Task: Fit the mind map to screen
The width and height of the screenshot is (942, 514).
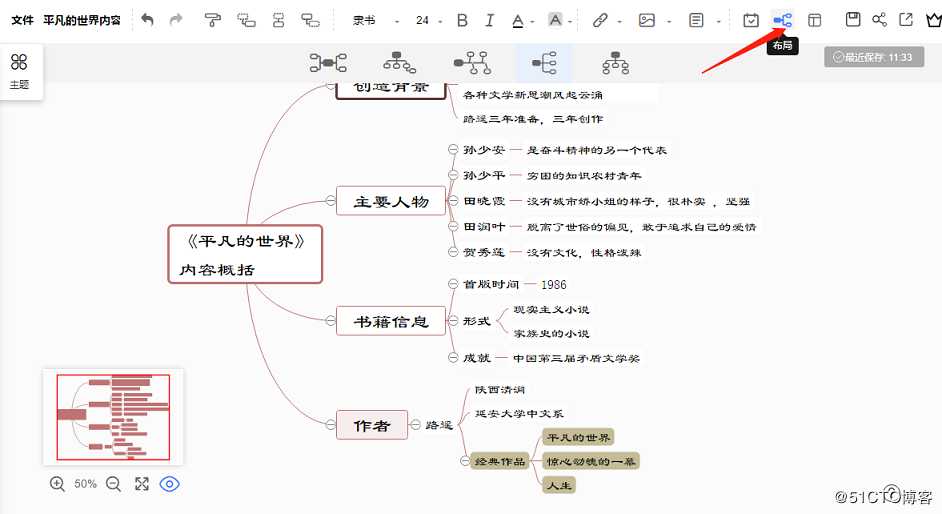Action: (142, 483)
